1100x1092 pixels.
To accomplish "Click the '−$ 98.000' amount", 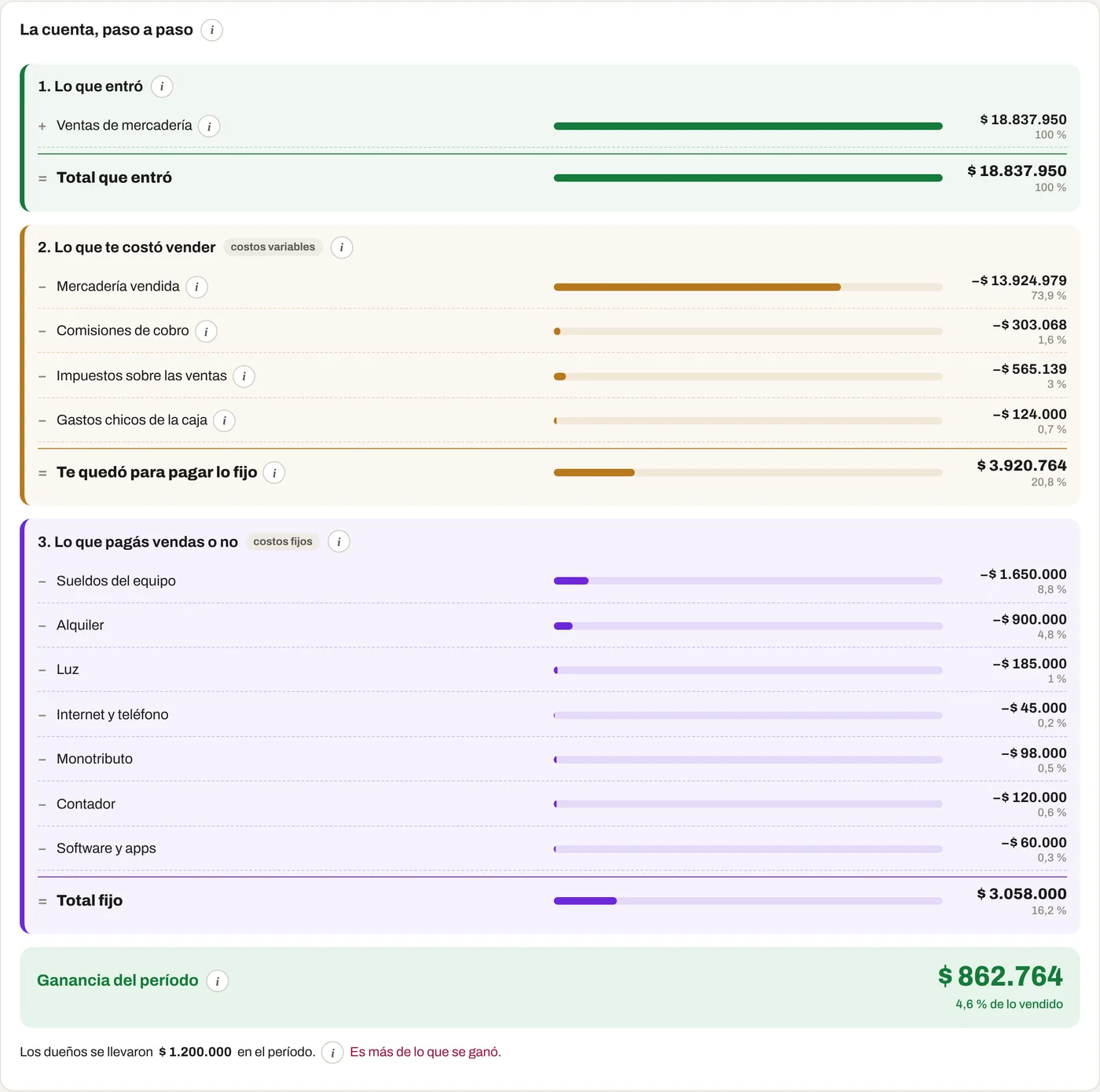I will 1034,753.
